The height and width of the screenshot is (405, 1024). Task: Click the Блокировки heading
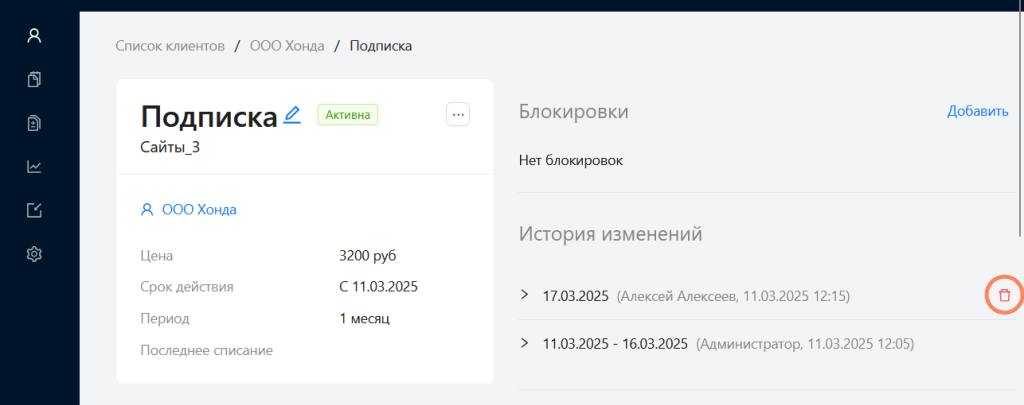(574, 111)
